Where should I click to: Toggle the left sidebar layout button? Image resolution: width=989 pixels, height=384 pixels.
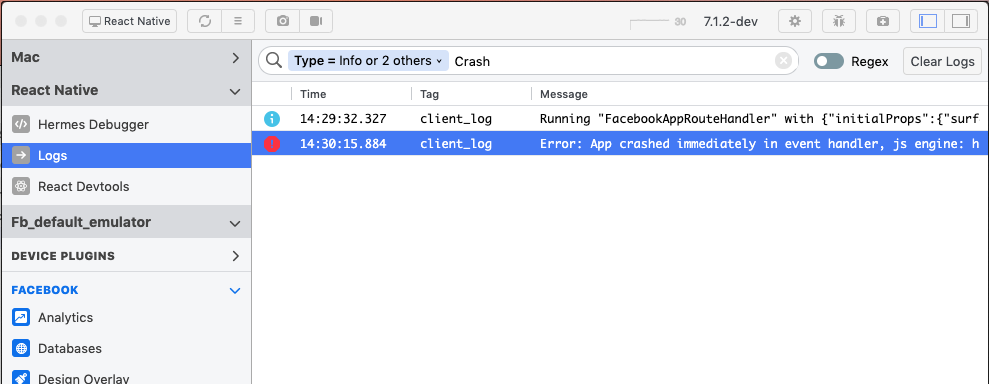[928, 21]
